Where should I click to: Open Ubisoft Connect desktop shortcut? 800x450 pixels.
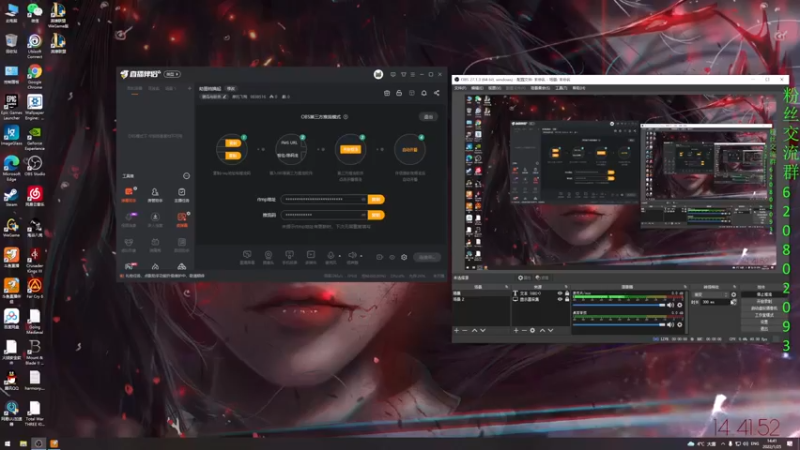click(x=34, y=46)
